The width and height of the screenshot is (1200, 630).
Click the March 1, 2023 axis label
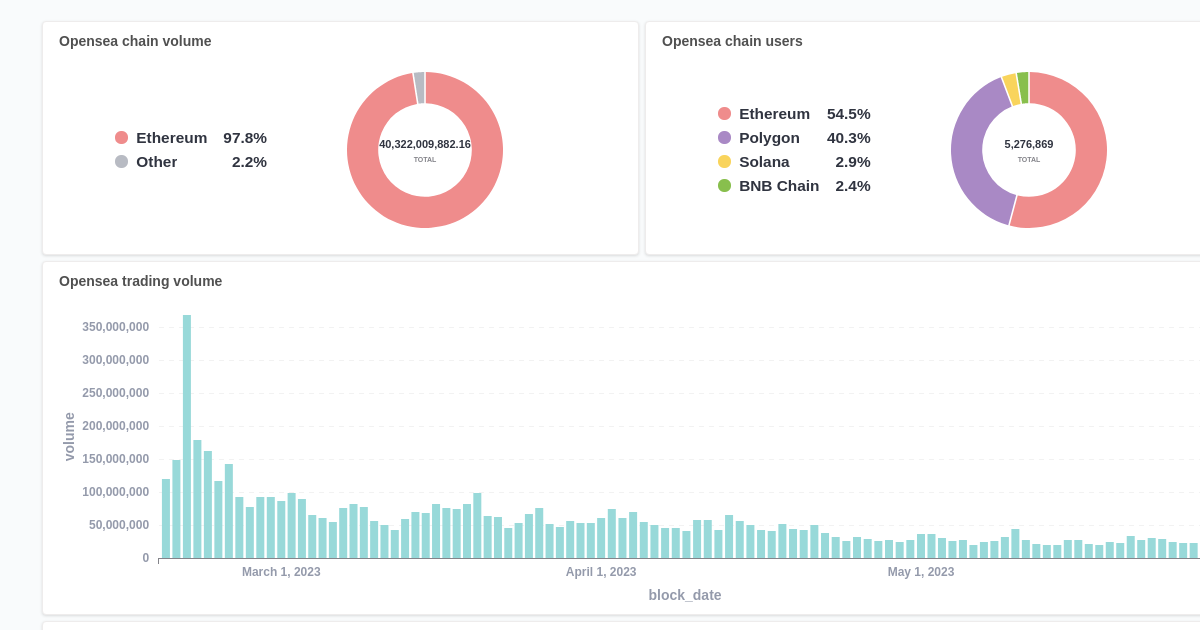point(281,571)
